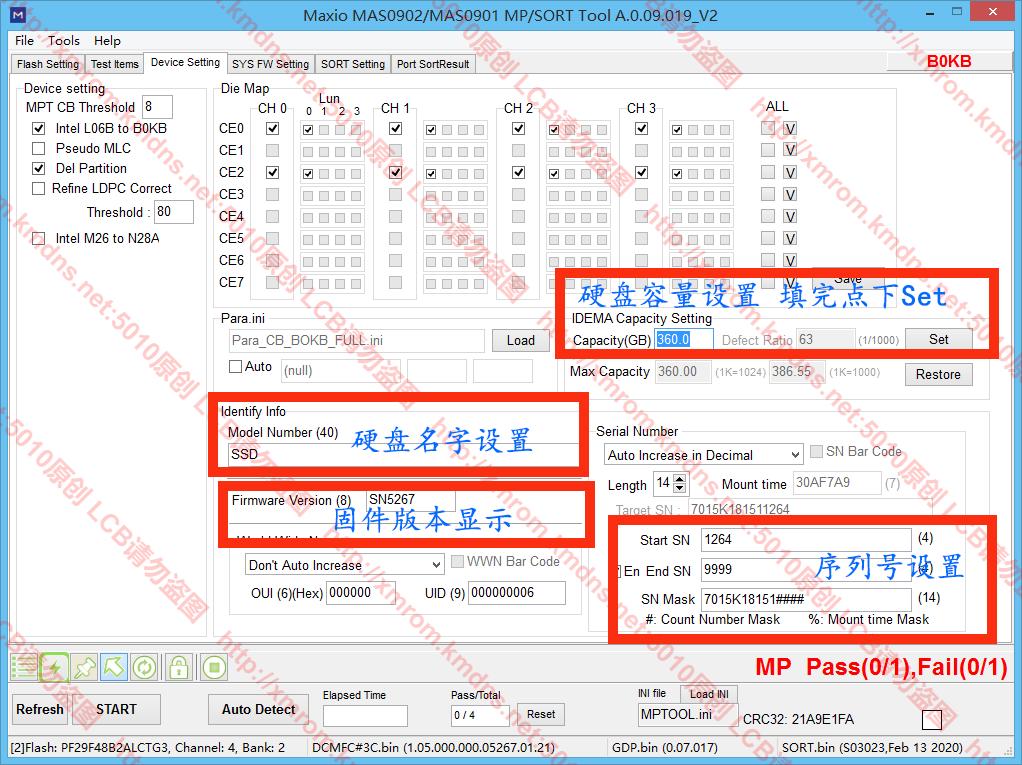This screenshot has width=1022, height=765.
Task: Click the arrow pointer toolbar icon
Action: click(114, 667)
